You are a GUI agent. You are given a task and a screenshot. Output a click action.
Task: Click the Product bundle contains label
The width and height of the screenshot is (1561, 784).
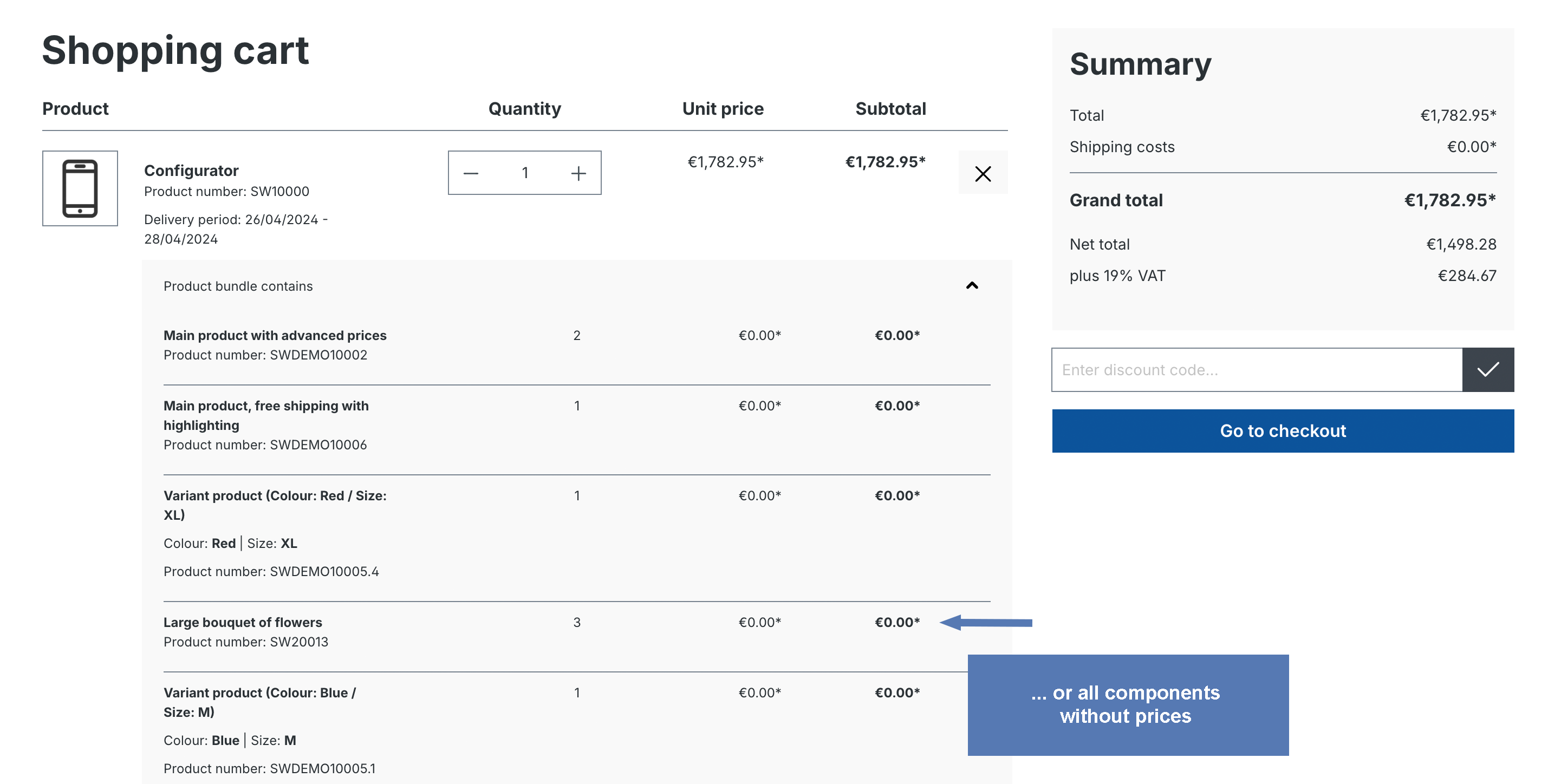click(x=238, y=286)
